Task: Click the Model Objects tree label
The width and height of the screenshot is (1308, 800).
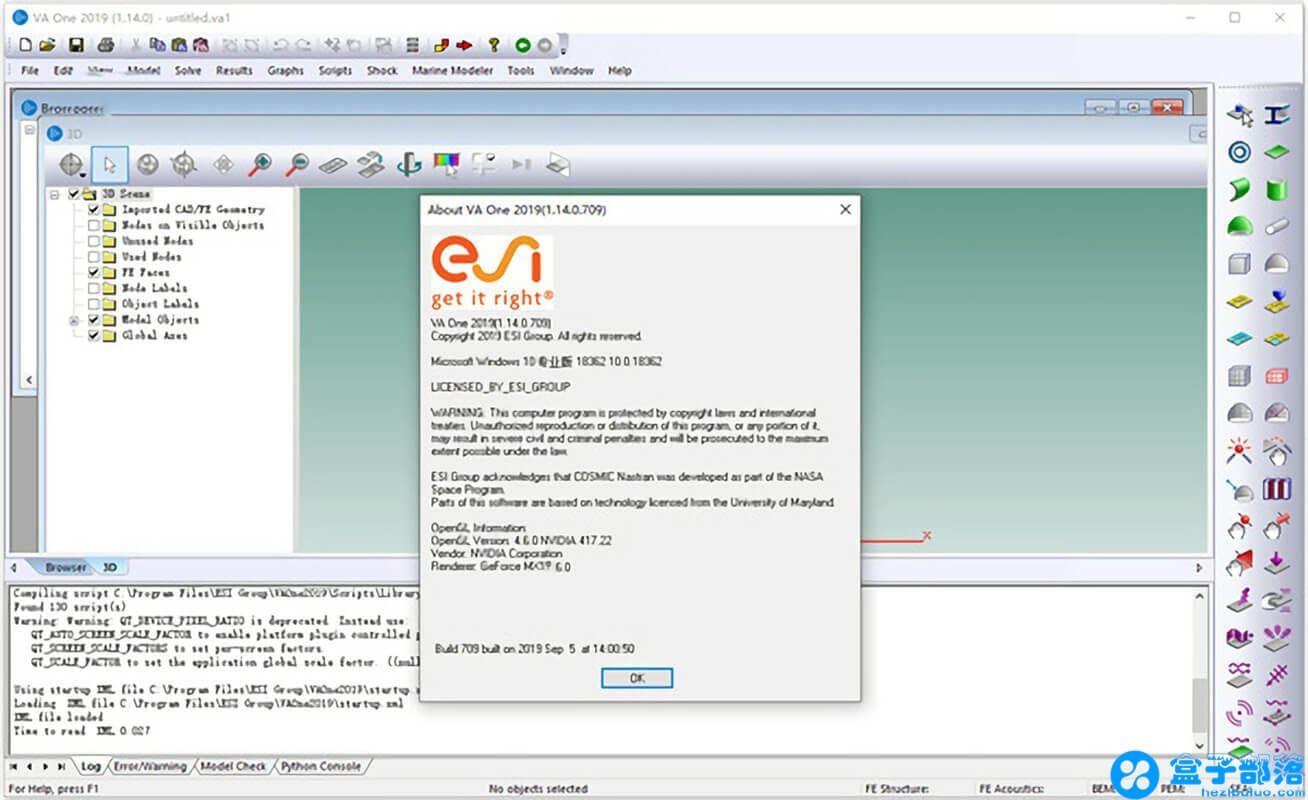Action: tap(160, 320)
